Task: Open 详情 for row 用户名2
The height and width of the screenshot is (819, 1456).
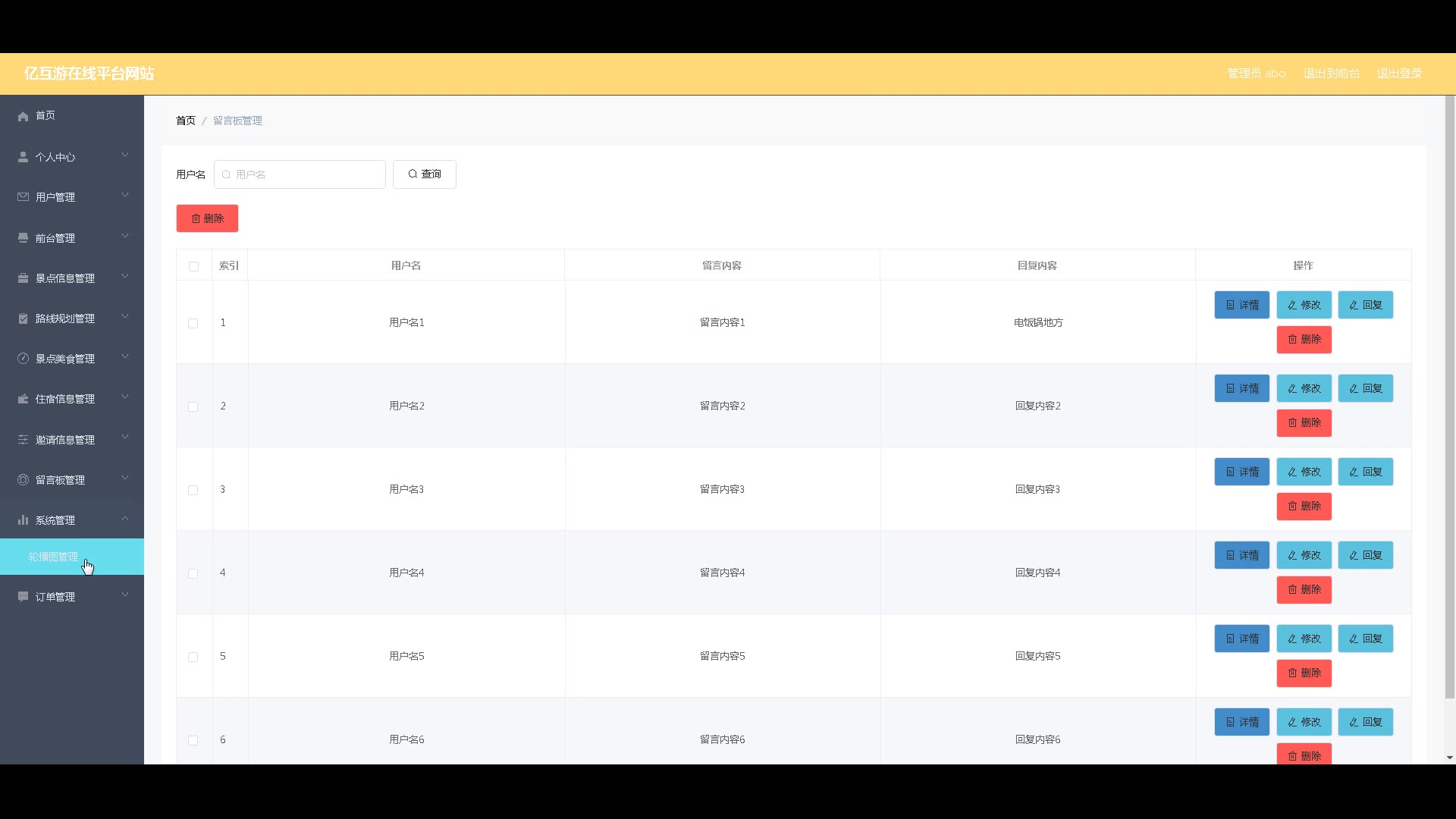Action: coord(1241,388)
